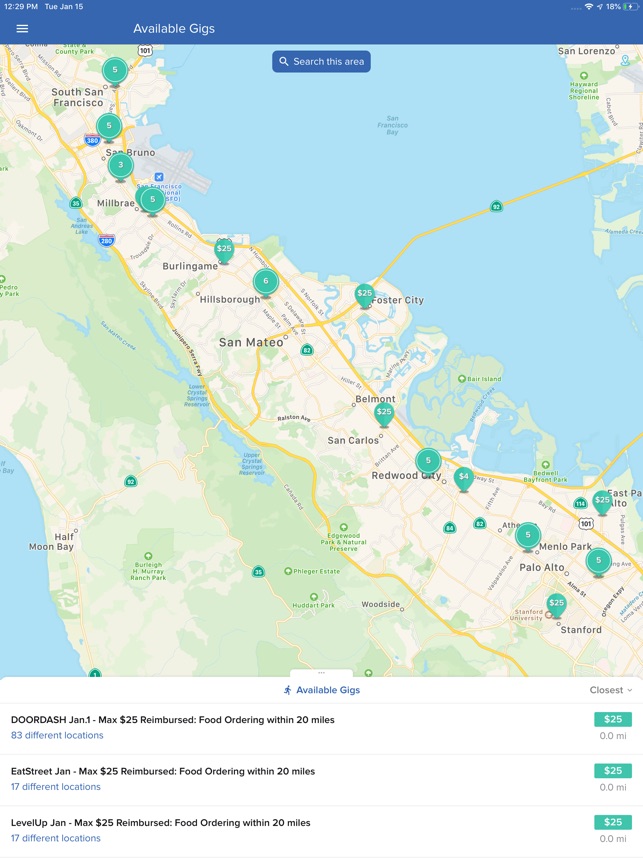Tap cluster marker 5 at South San Francisco

pyautogui.click(x=114, y=71)
